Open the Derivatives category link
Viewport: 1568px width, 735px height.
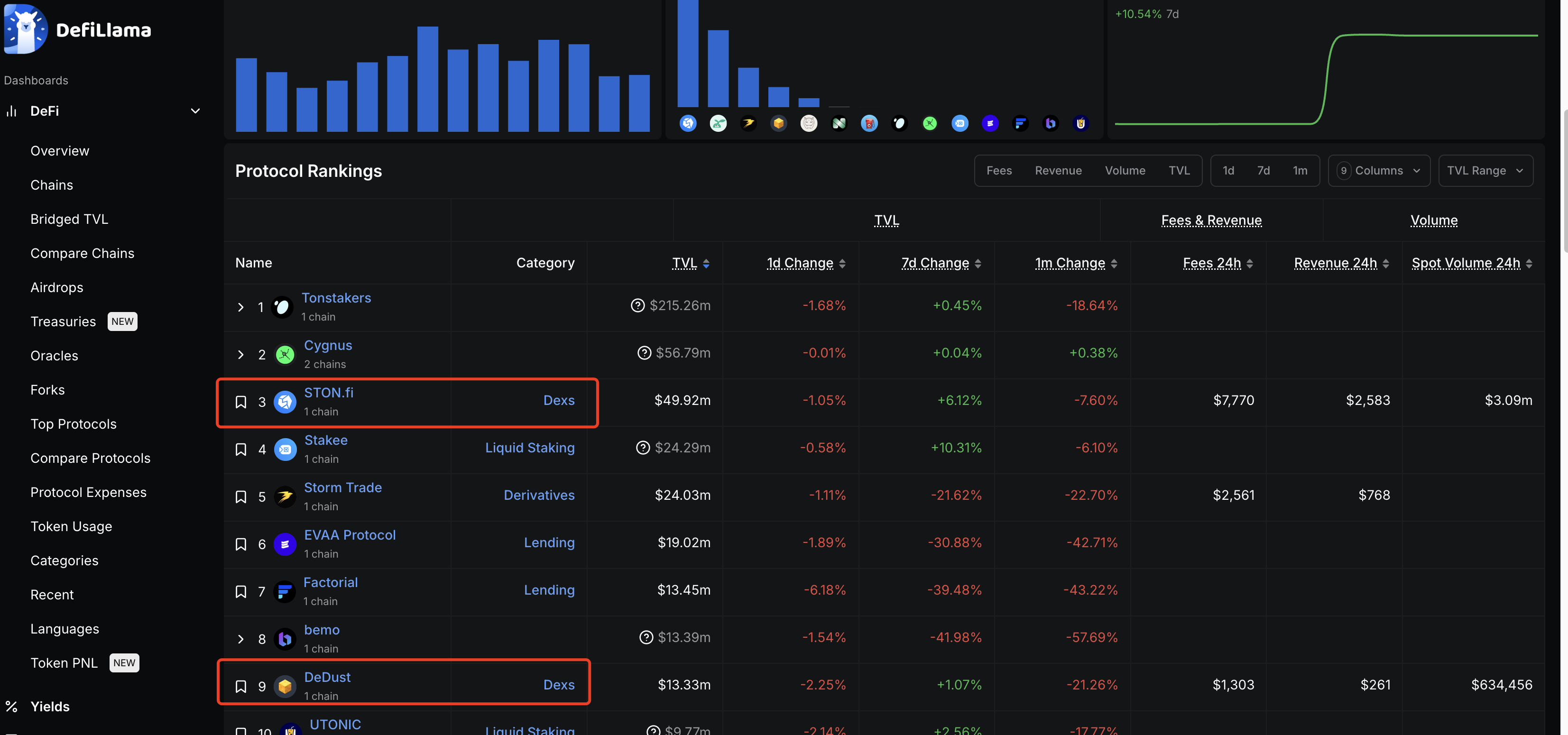click(x=539, y=495)
